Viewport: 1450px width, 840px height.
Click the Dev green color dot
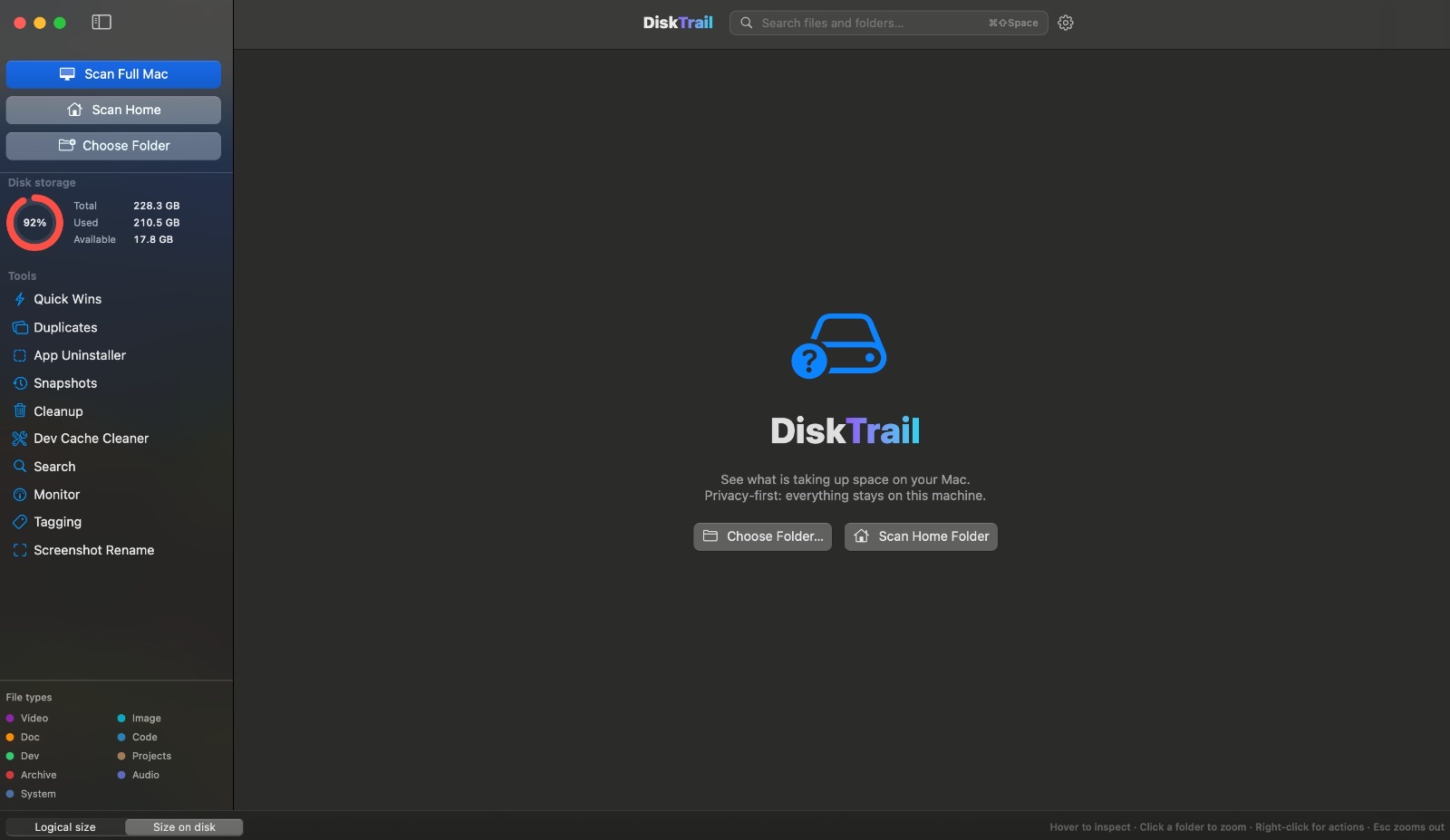[x=10, y=756]
